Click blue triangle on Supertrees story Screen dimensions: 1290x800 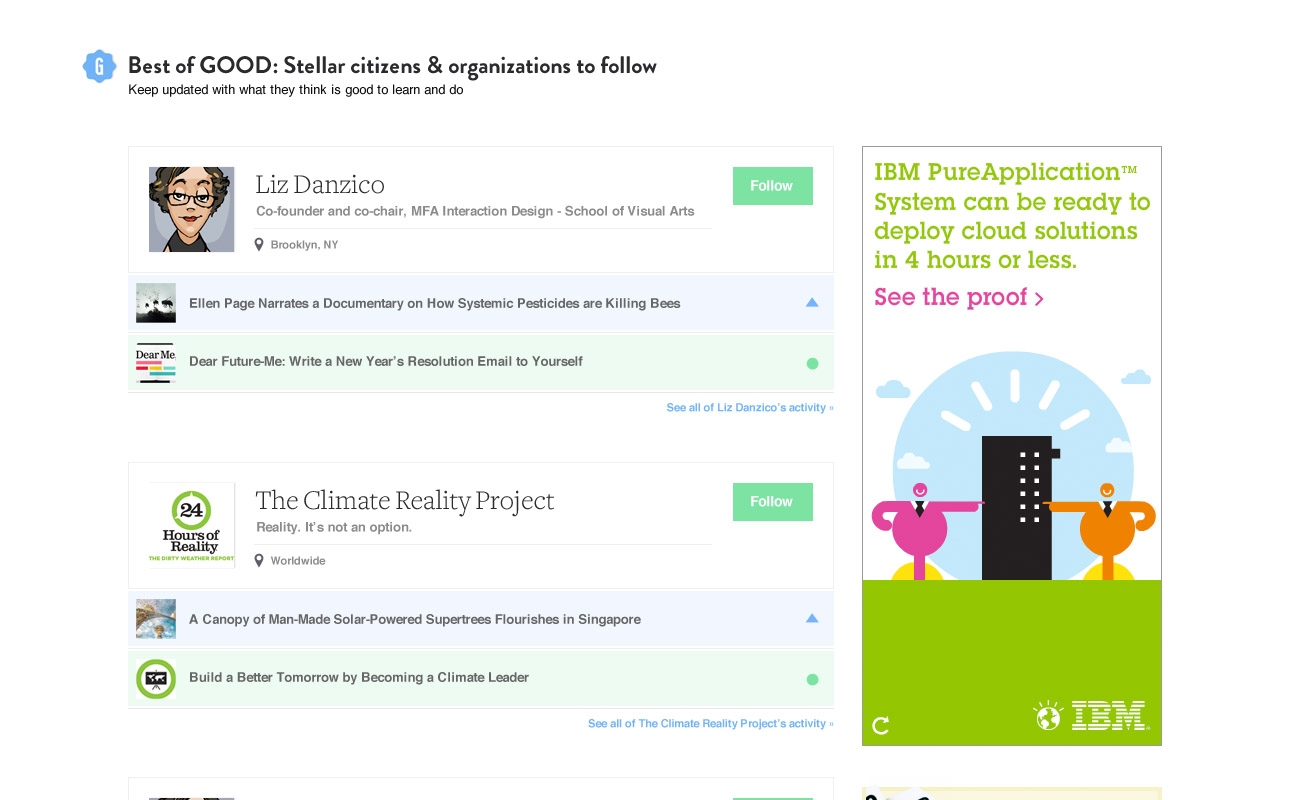[x=812, y=618]
